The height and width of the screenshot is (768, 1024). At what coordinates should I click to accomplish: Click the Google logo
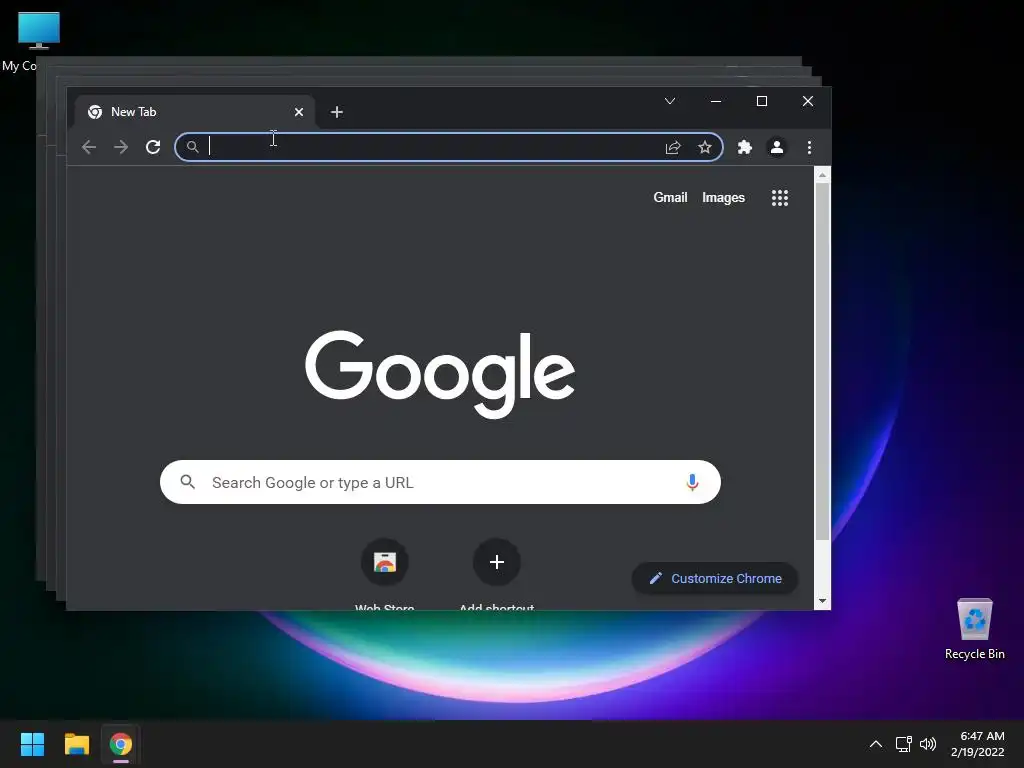pos(440,374)
